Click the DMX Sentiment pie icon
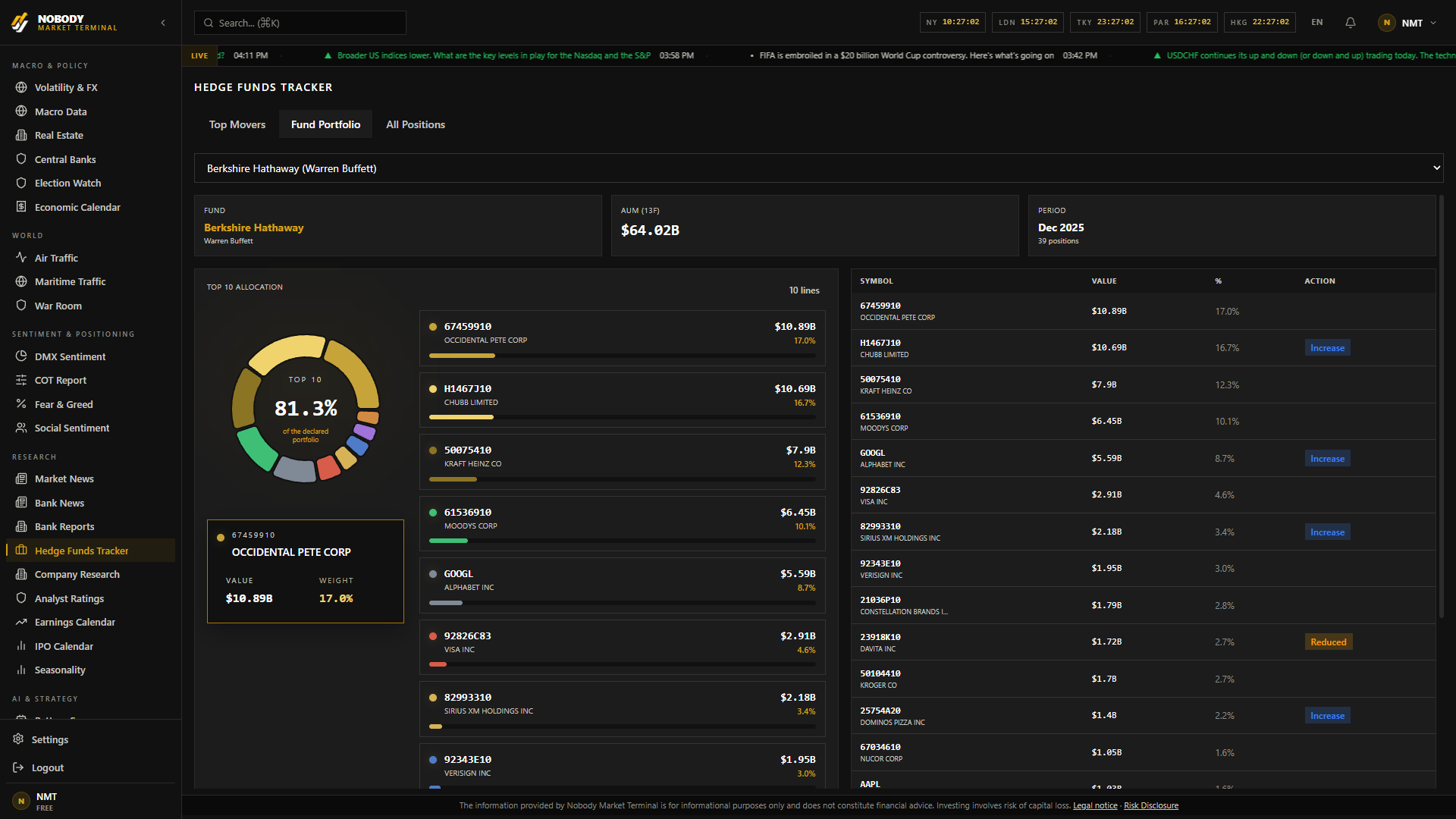Image resolution: width=1456 pixels, height=819 pixels. pyautogui.click(x=21, y=356)
